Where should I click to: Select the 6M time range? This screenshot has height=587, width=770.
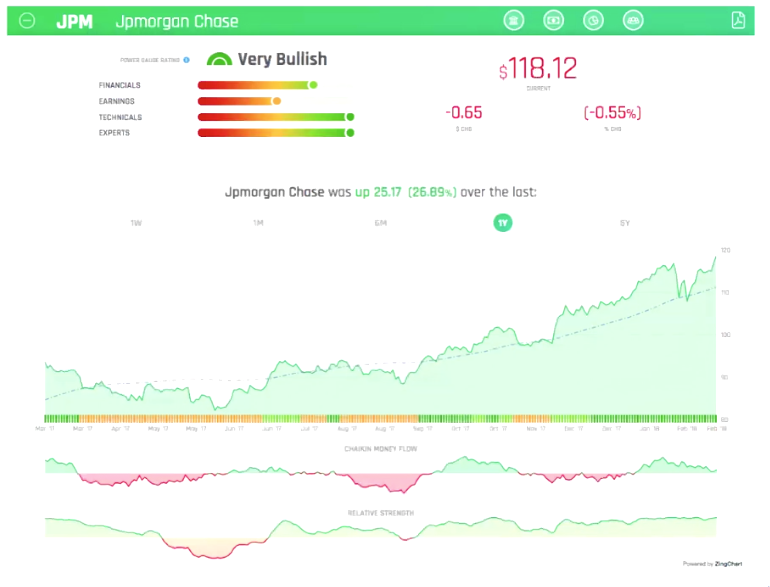(381, 223)
